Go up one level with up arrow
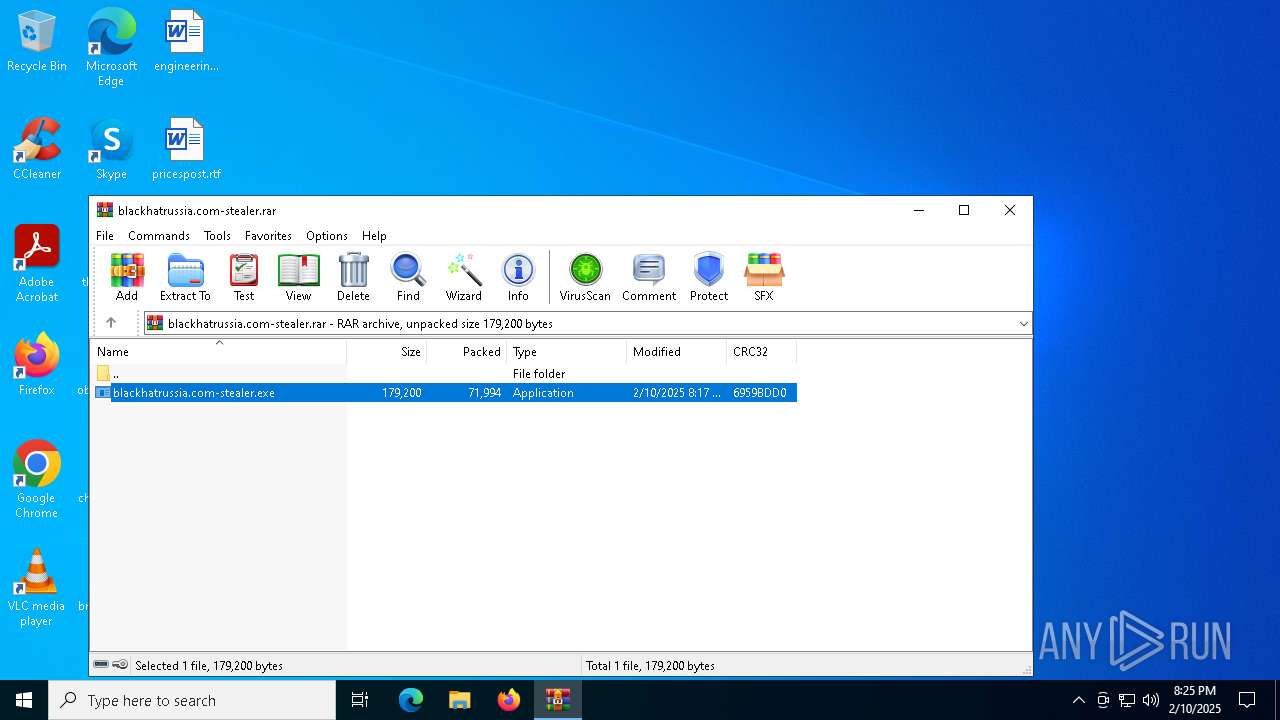Image resolution: width=1280 pixels, height=720 pixels. (111, 323)
